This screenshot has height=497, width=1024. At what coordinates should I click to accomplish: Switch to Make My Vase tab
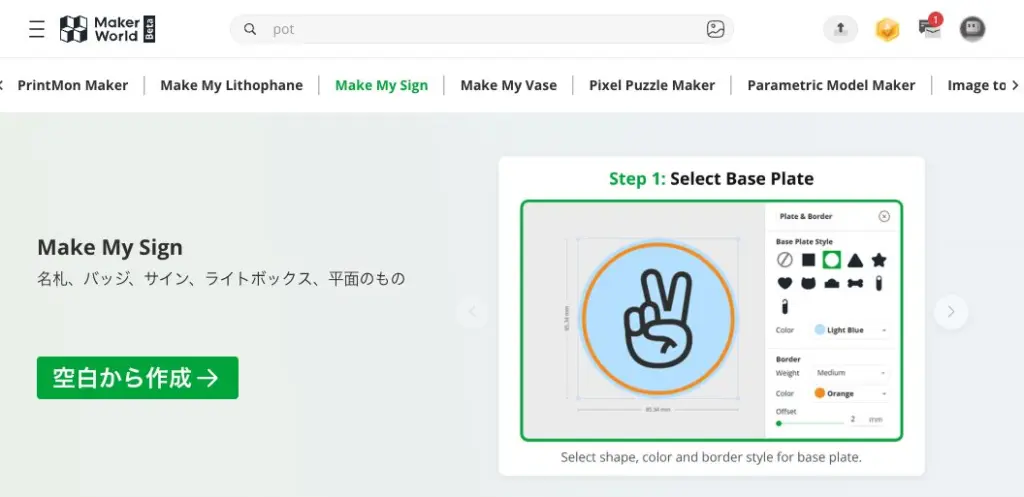pyautogui.click(x=508, y=86)
